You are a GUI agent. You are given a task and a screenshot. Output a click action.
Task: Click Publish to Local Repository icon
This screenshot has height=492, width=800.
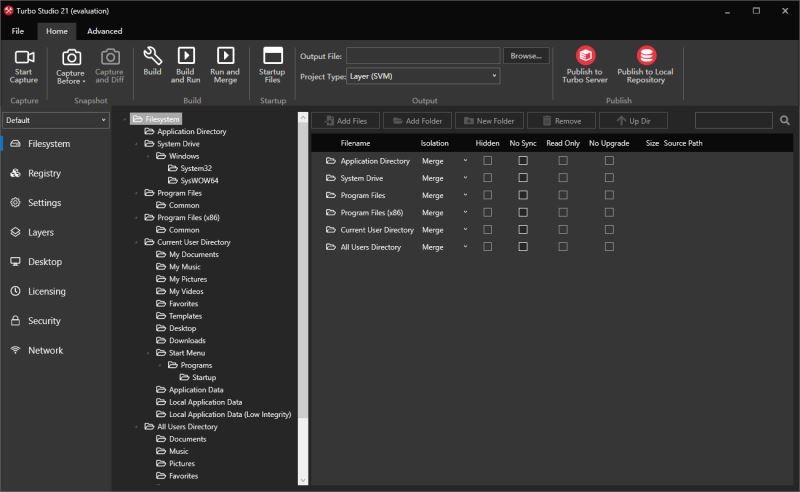pyautogui.click(x=646, y=56)
